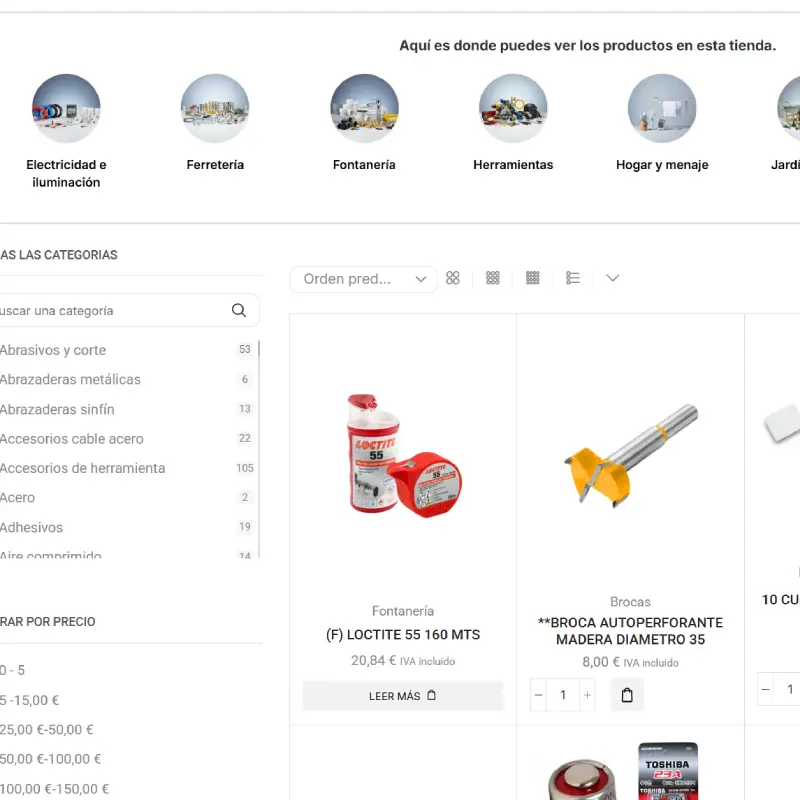Image resolution: width=800 pixels, height=800 pixels.
Task: Open the Herramientas category circle image
Action: point(513,108)
